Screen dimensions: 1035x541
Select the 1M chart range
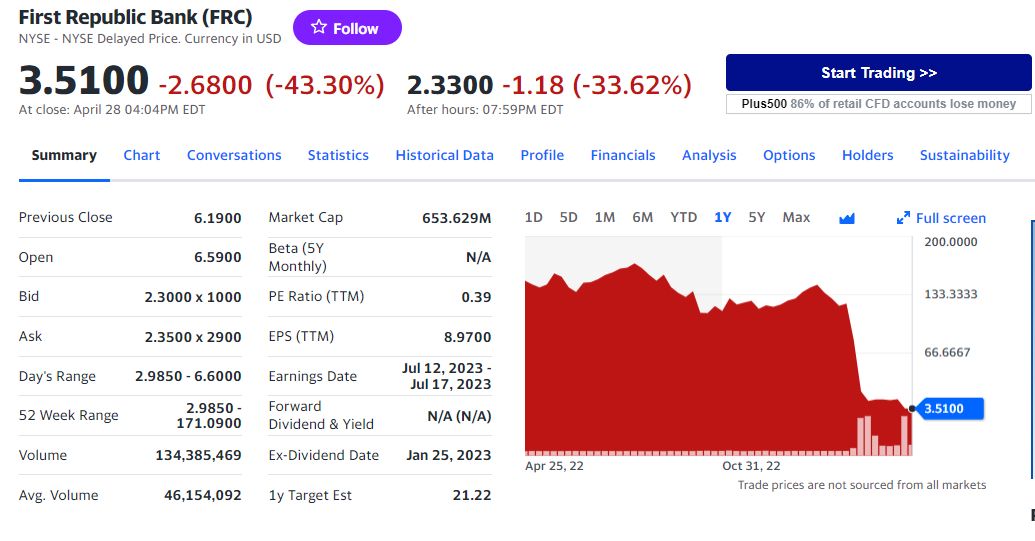[605, 218]
